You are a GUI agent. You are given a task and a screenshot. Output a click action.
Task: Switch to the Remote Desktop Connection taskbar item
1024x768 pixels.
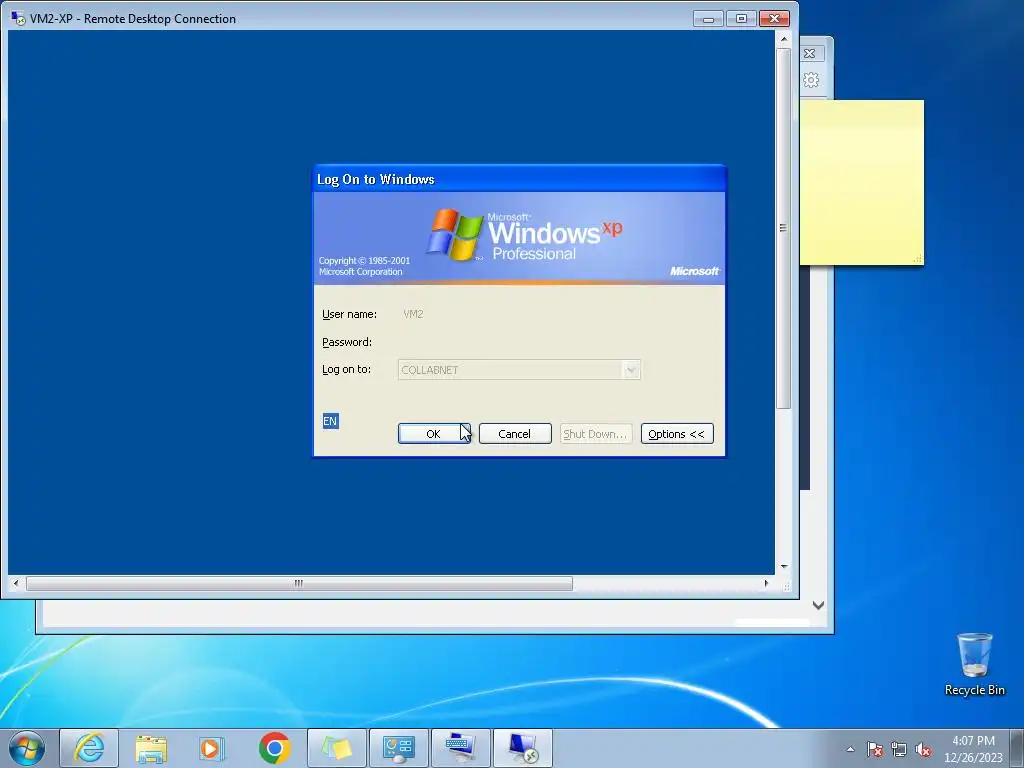click(x=522, y=748)
